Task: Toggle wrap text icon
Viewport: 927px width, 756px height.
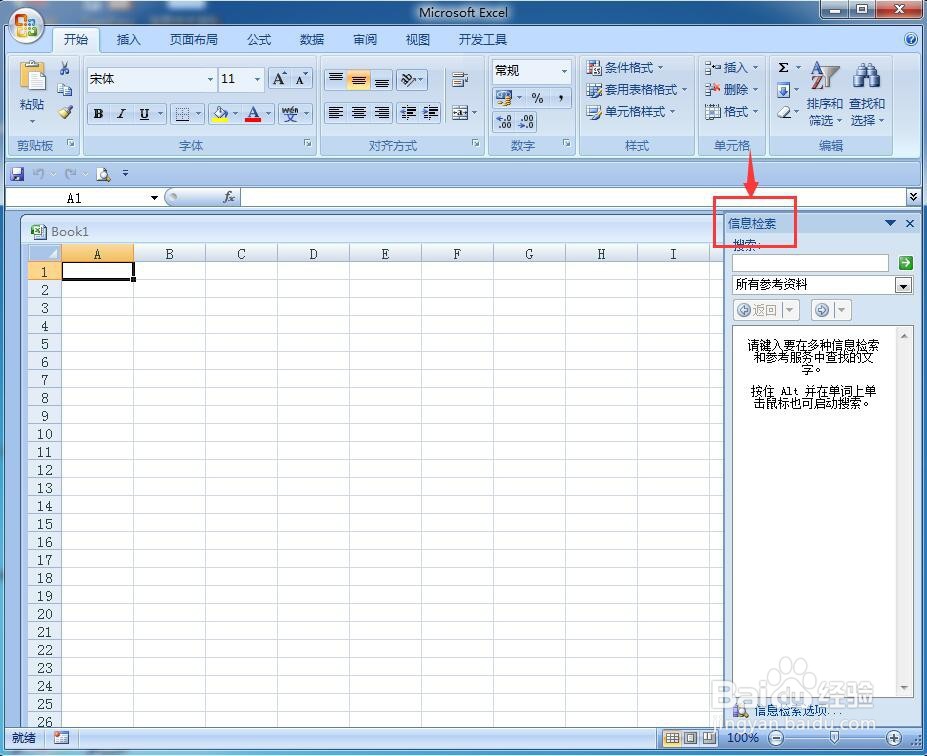Action: click(460, 79)
